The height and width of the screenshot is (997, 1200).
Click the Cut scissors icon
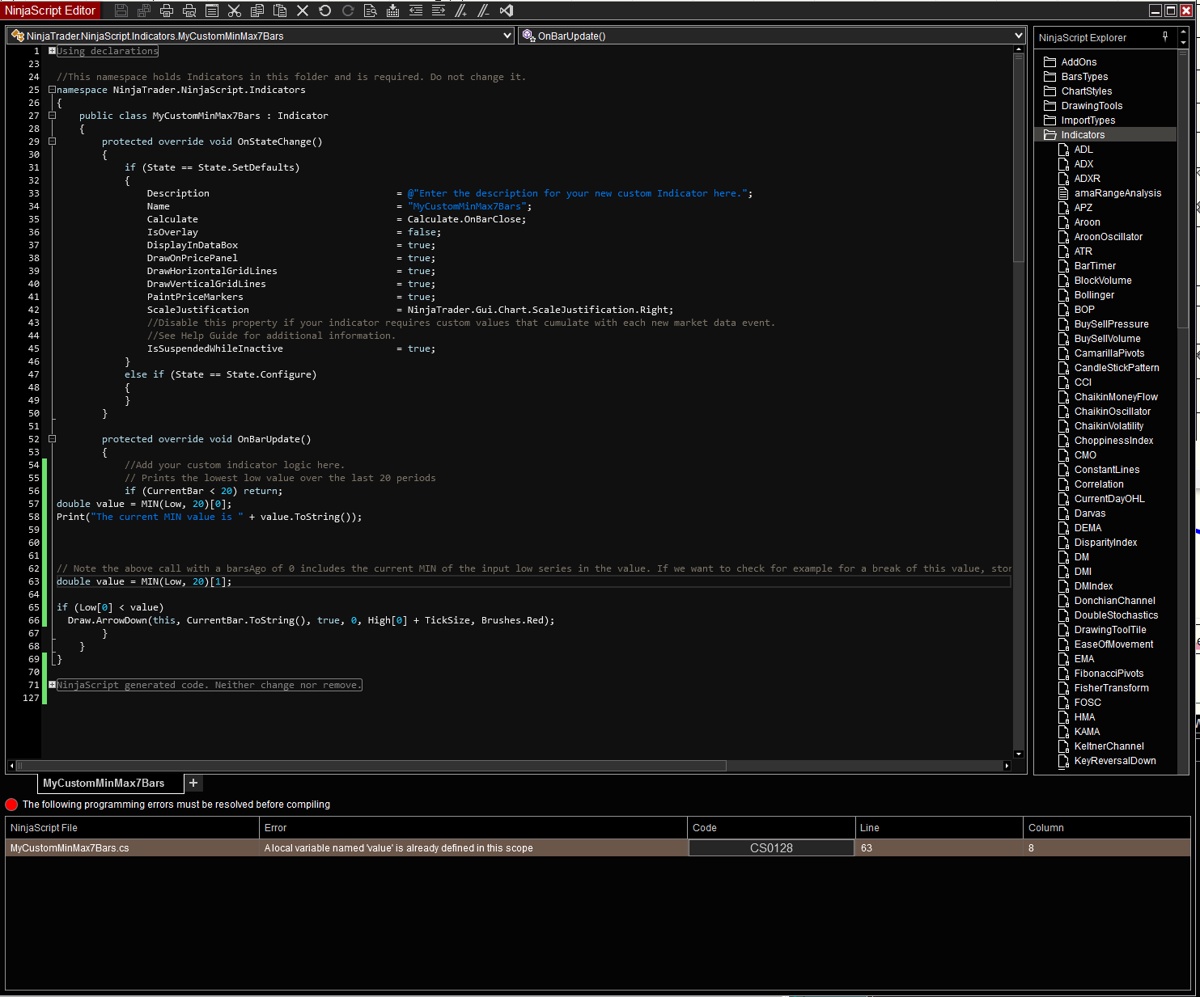(x=234, y=11)
